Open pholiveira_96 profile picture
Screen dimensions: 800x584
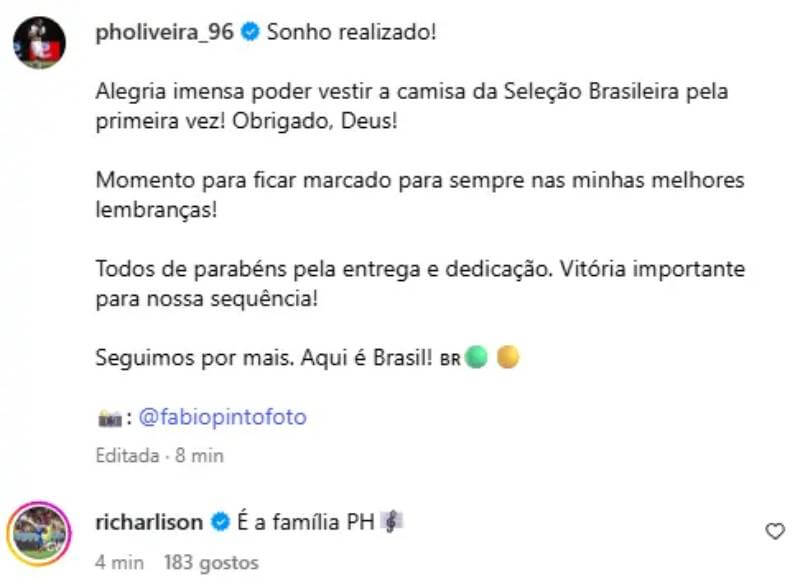pos(39,43)
